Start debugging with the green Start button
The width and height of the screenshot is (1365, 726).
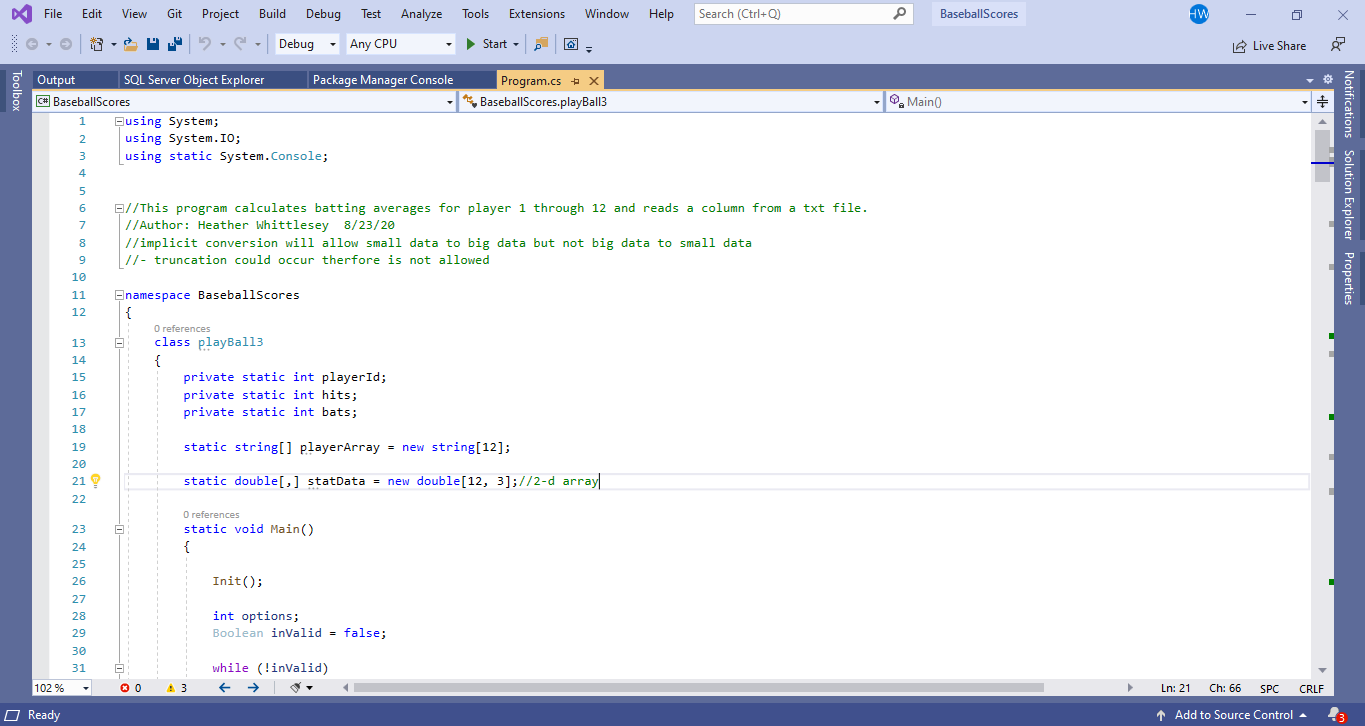[486, 44]
